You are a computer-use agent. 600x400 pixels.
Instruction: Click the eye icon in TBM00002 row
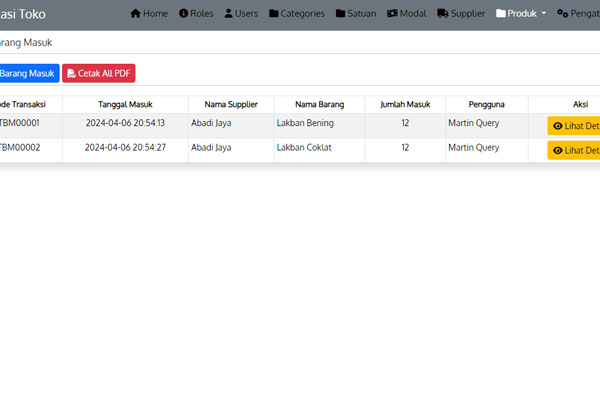tap(558, 150)
